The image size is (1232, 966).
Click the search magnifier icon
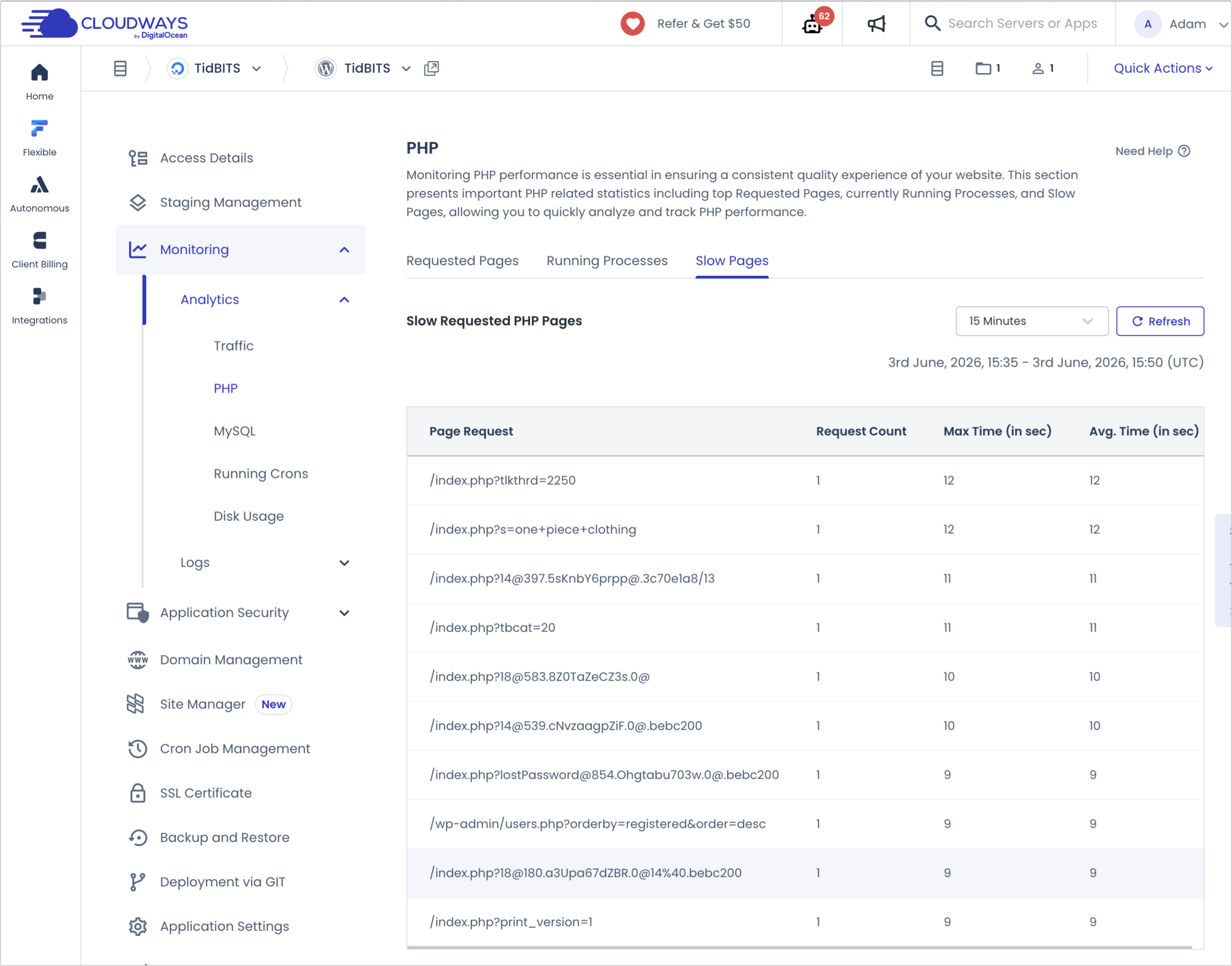(932, 23)
